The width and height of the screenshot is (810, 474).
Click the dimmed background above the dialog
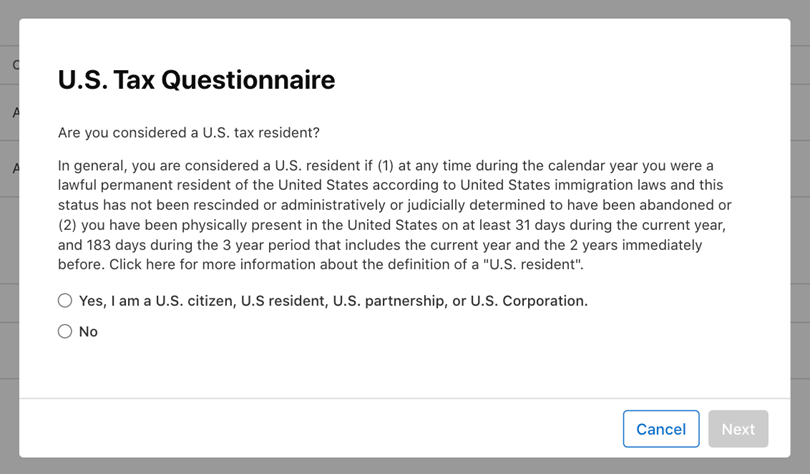[405, 9]
